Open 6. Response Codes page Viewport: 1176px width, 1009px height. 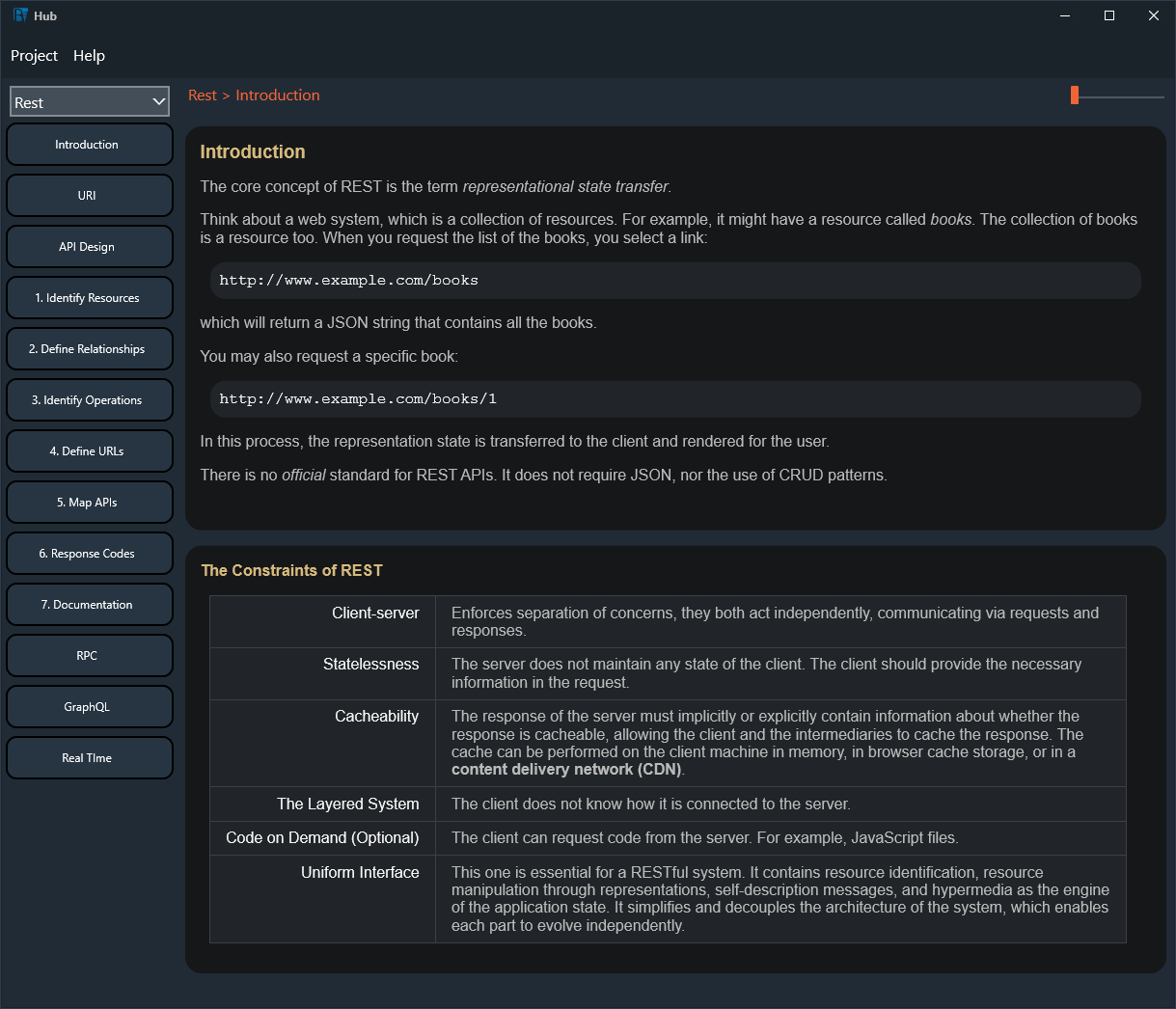pos(90,554)
